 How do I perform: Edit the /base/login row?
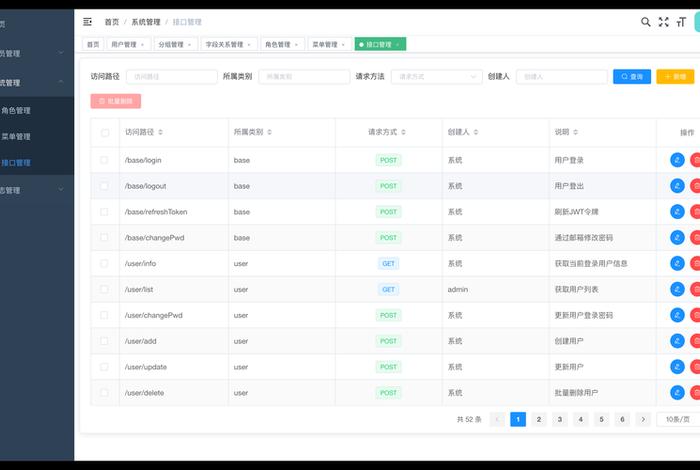pos(677,160)
